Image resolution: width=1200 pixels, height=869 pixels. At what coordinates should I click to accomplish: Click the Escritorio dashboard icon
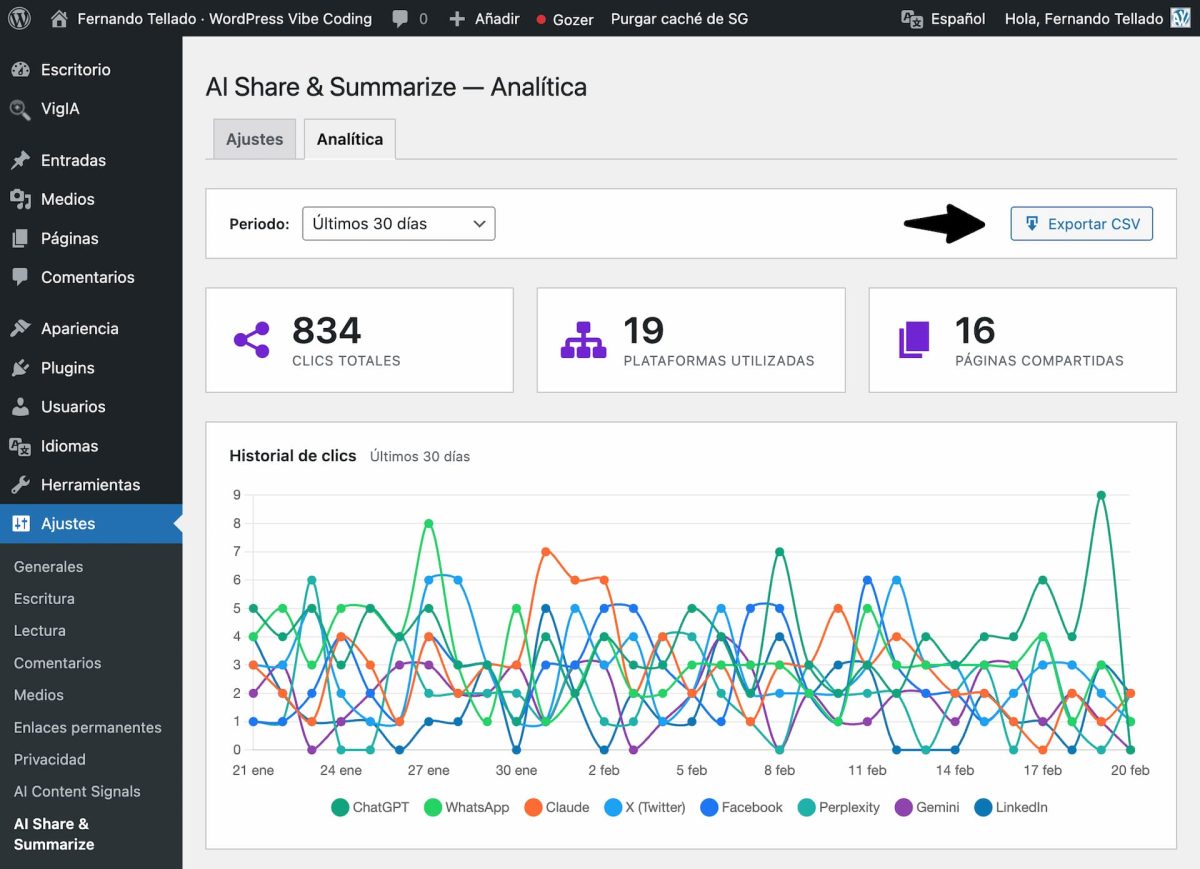20,70
